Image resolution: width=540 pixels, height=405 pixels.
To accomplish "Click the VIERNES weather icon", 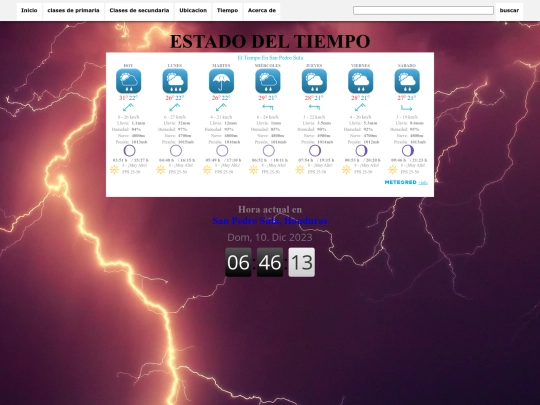I will coord(361,81).
